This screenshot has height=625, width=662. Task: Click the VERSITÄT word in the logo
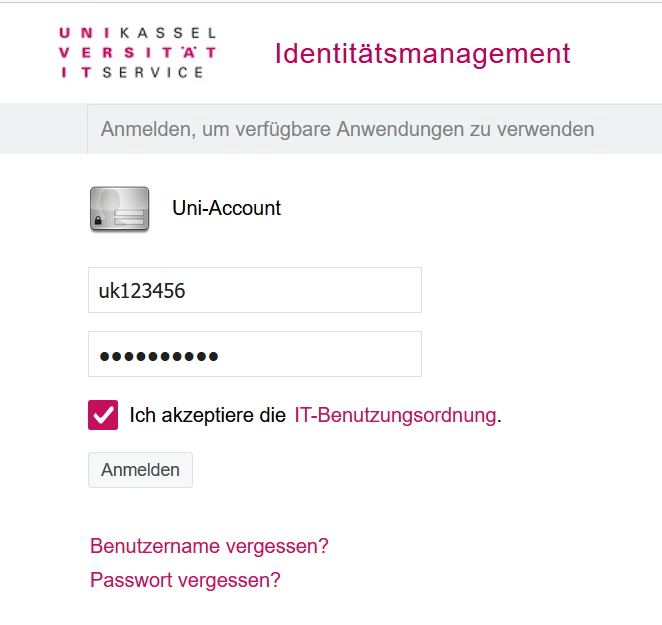pyautogui.click(x=138, y=53)
